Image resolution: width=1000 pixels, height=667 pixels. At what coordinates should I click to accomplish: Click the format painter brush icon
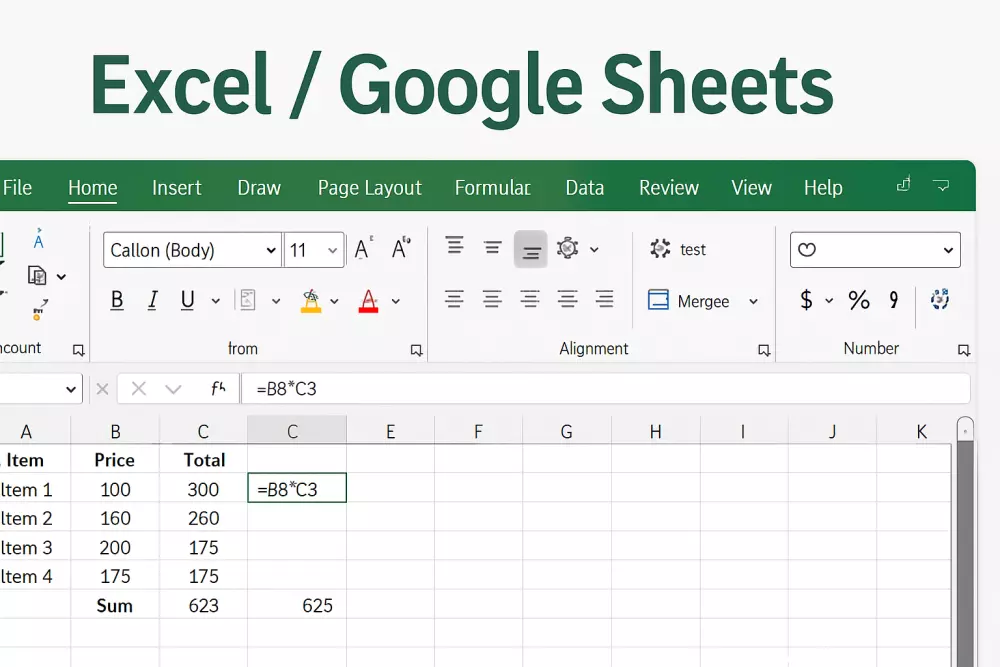40,310
